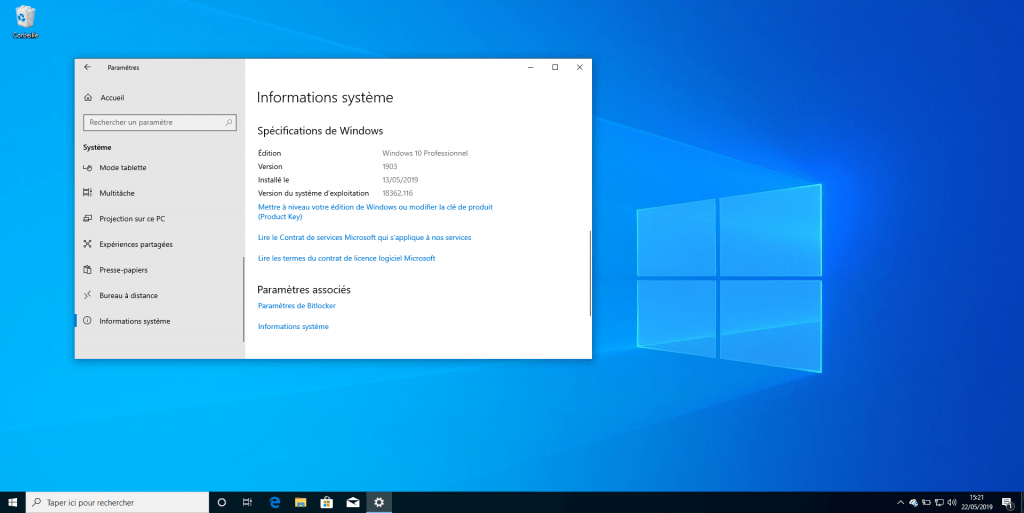Maximize the Paramètres window
Screen dimensions: 1024x513
(555, 67)
